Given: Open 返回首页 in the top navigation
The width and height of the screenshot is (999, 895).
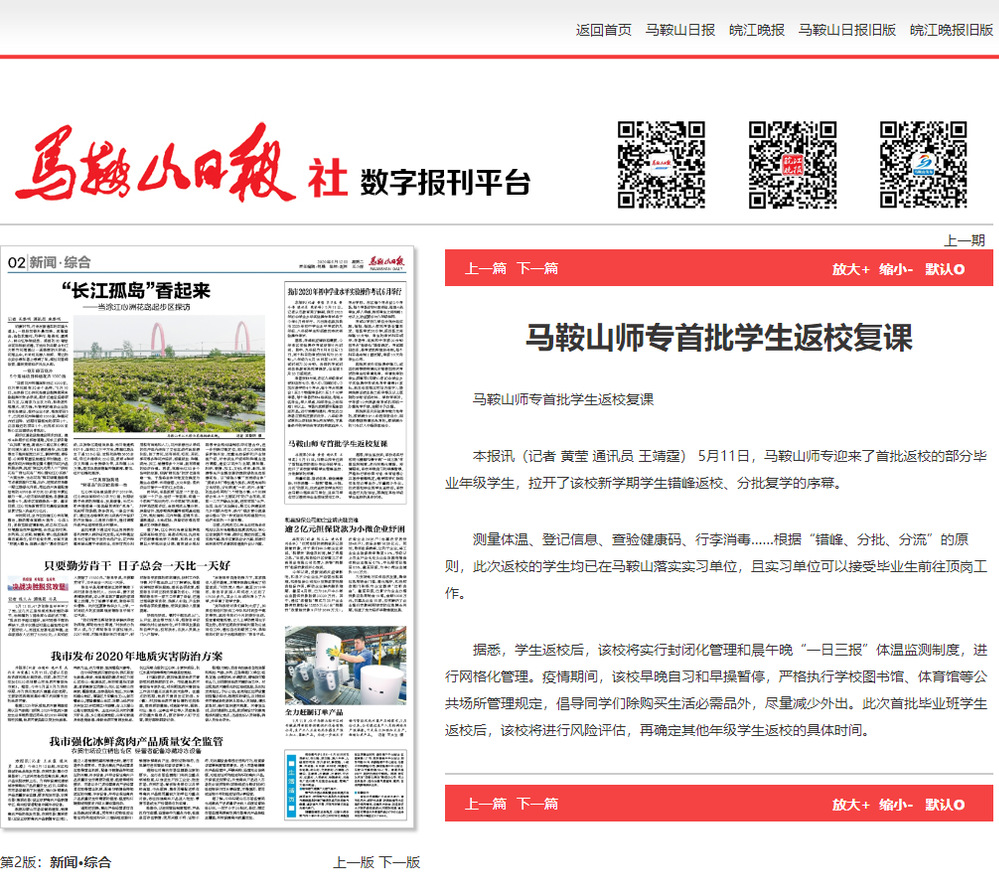Looking at the screenshot, I should (x=603, y=30).
